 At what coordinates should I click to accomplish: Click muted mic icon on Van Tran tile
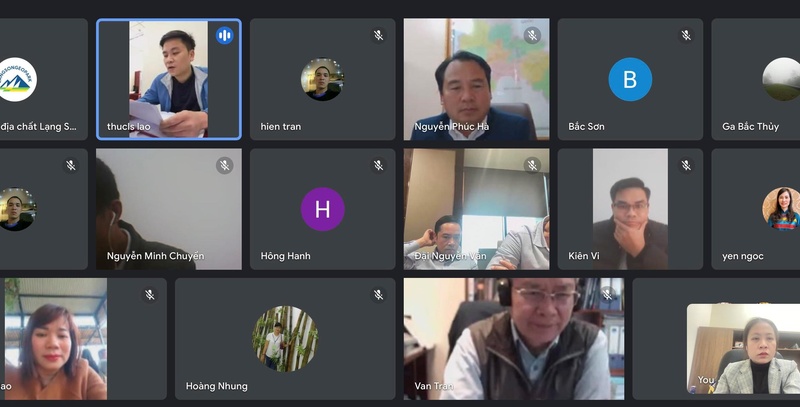[607, 294]
